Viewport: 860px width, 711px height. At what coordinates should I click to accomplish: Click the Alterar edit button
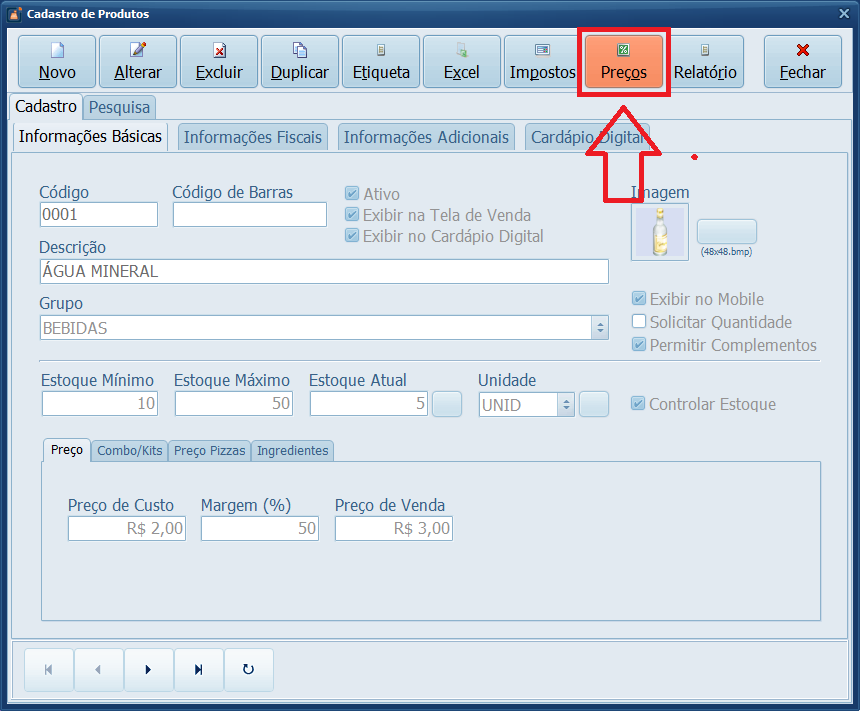coord(138,62)
